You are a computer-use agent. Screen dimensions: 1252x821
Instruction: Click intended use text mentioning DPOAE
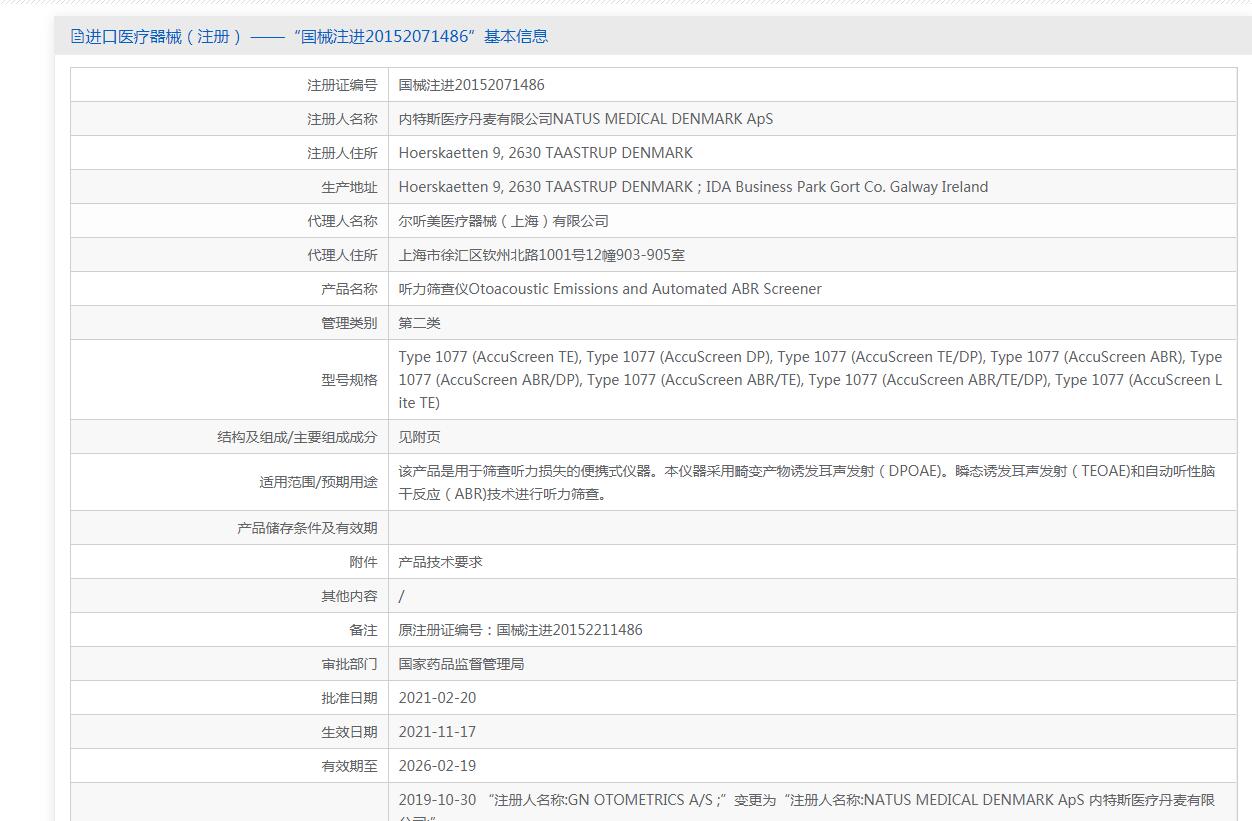tap(807, 482)
